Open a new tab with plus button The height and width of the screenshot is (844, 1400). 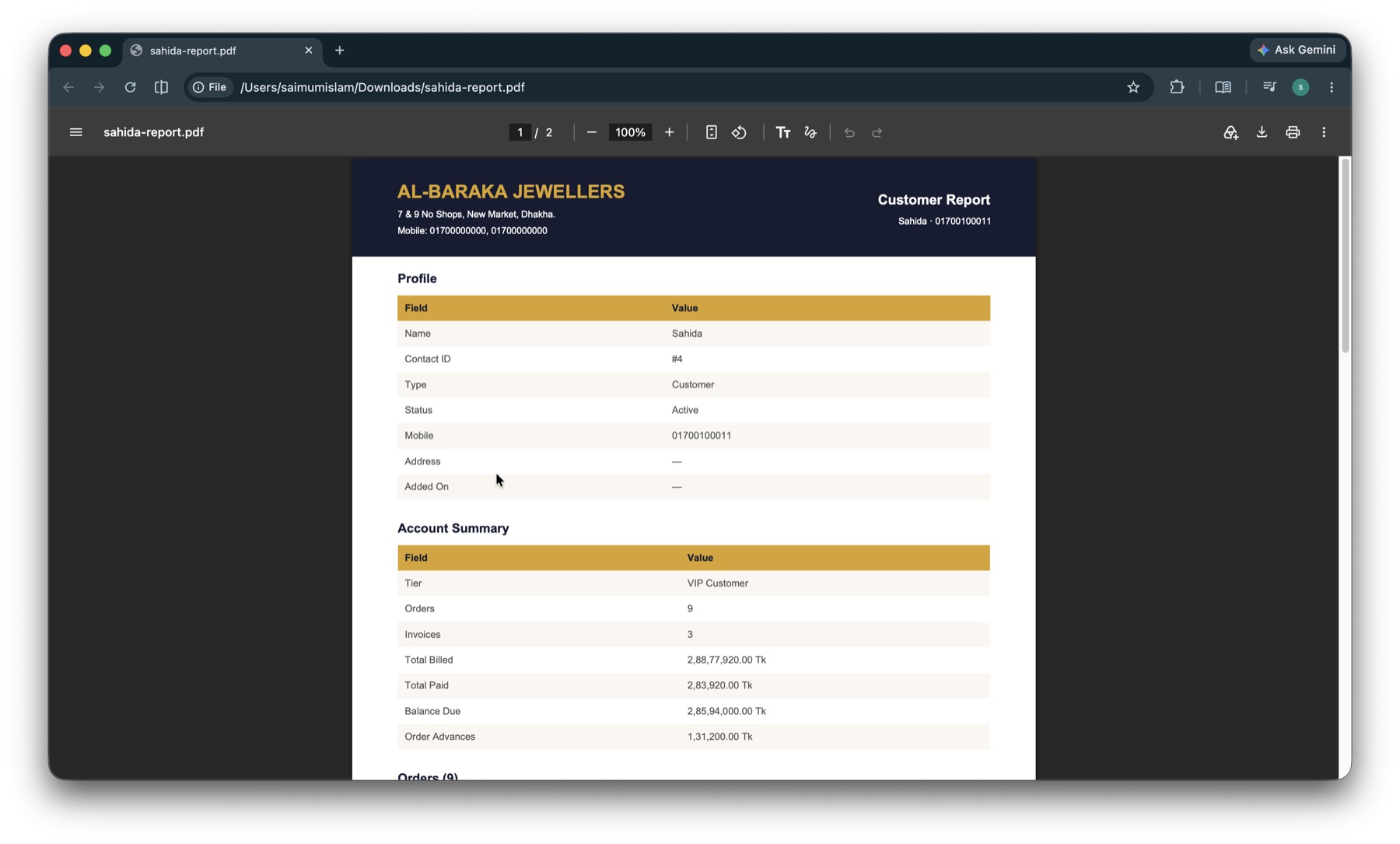point(340,51)
